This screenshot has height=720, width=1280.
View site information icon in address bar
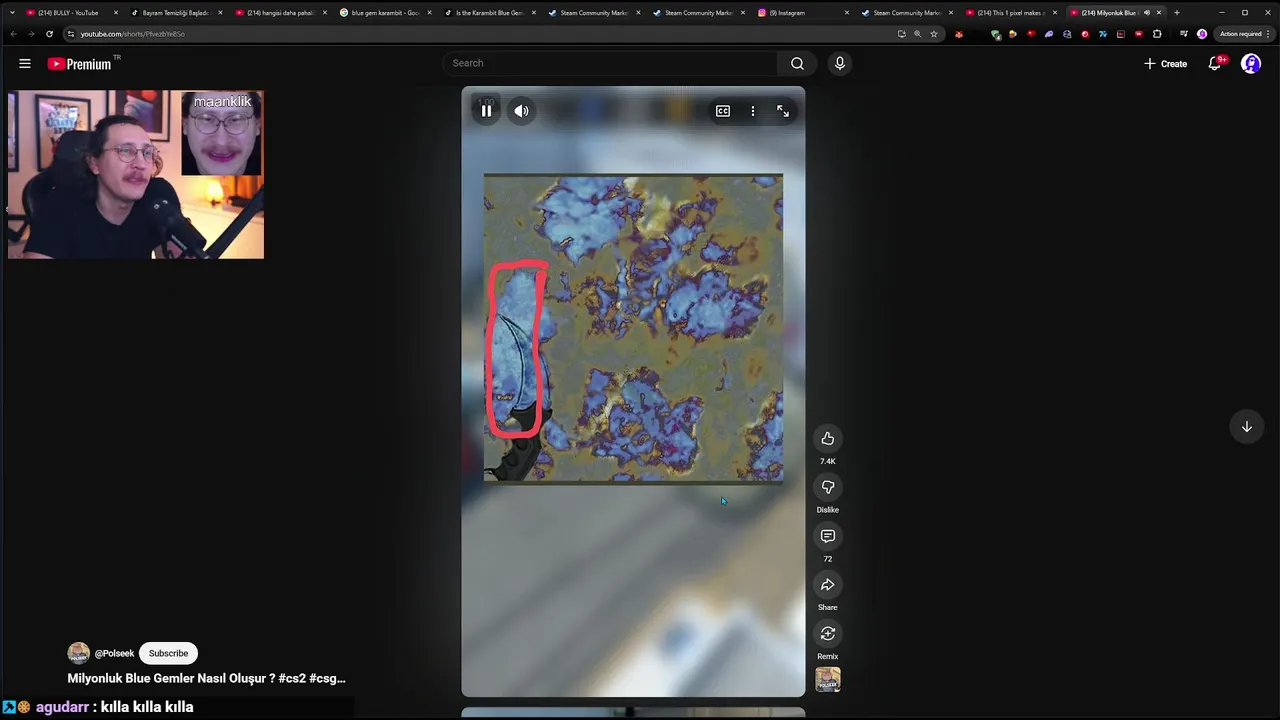coord(70,34)
